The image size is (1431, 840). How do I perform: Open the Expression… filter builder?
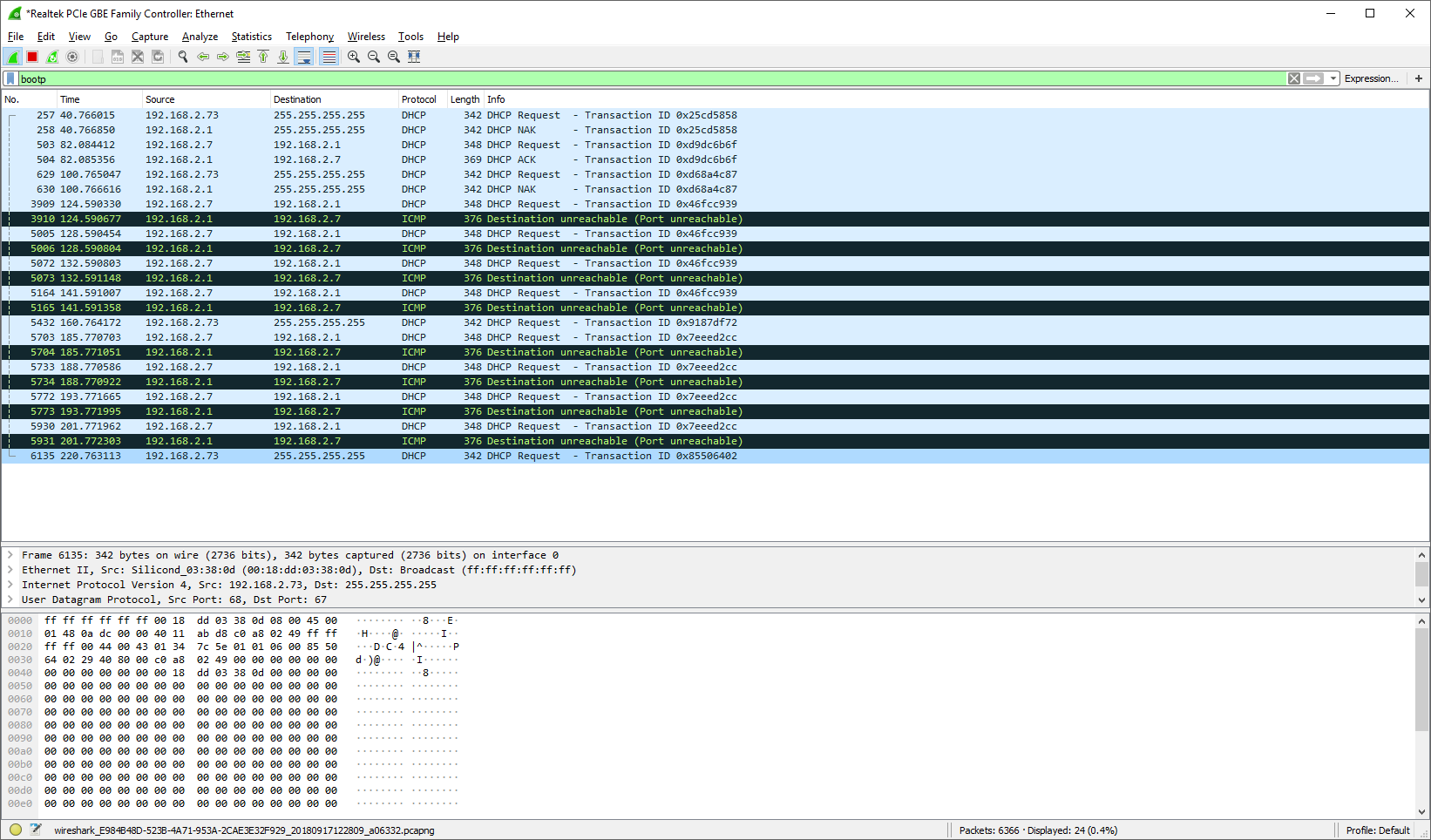point(1371,78)
